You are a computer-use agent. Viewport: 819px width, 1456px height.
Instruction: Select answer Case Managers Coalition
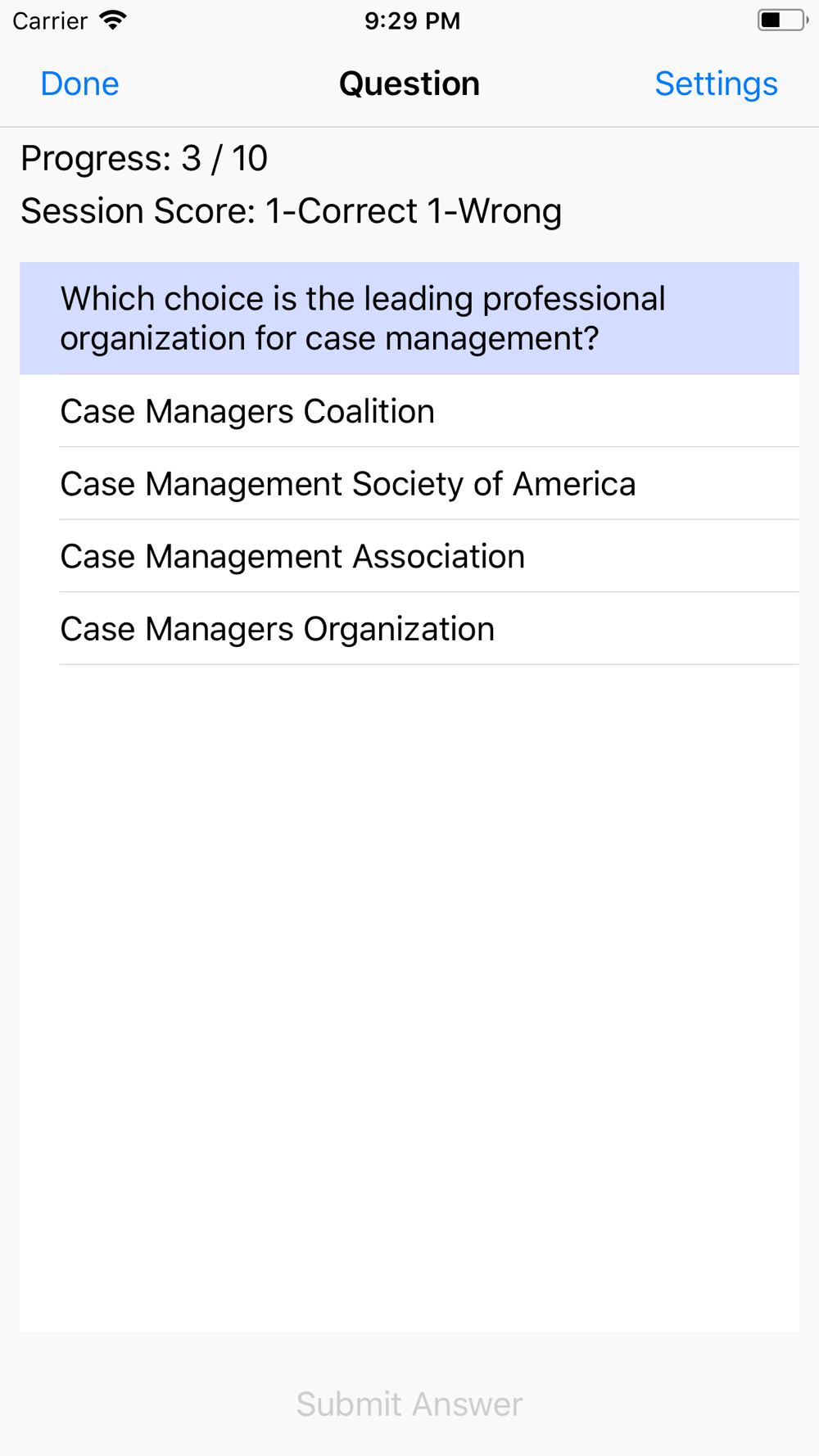coord(409,411)
